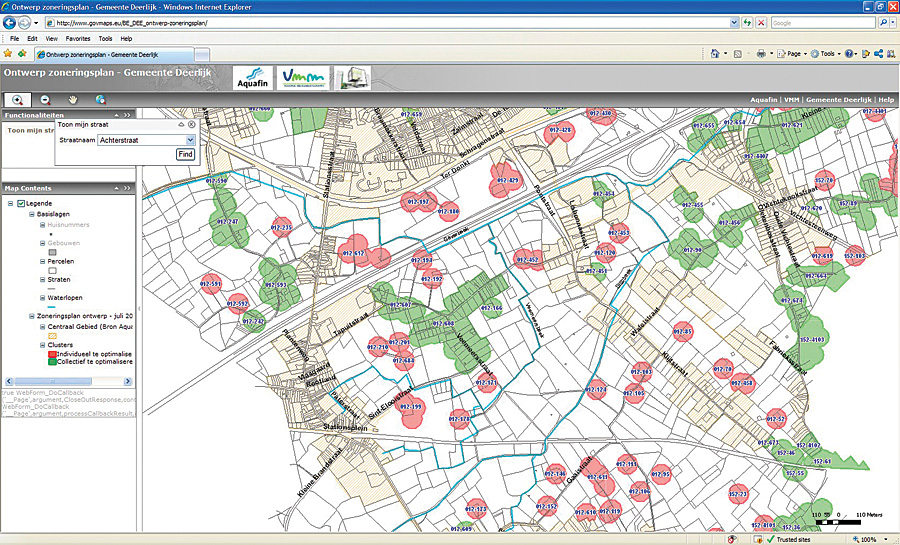The image size is (900, 545).
Task: Open the Gemeente Deerlijk link
Action: [x=838, y=100]
